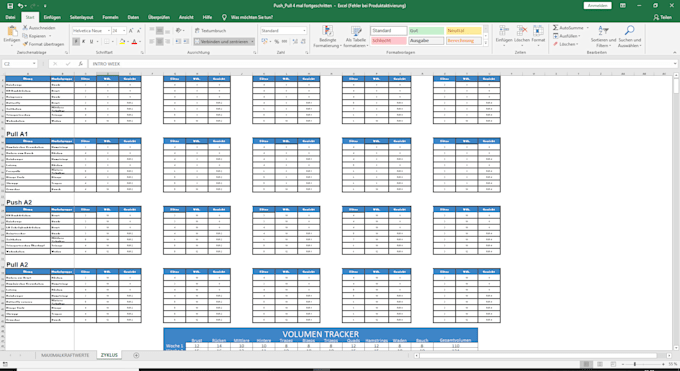Open the Ausfüllen fill dropdown
Image resolution: width=680 pixels, height=371 pixels.
[x=567, y=36]
